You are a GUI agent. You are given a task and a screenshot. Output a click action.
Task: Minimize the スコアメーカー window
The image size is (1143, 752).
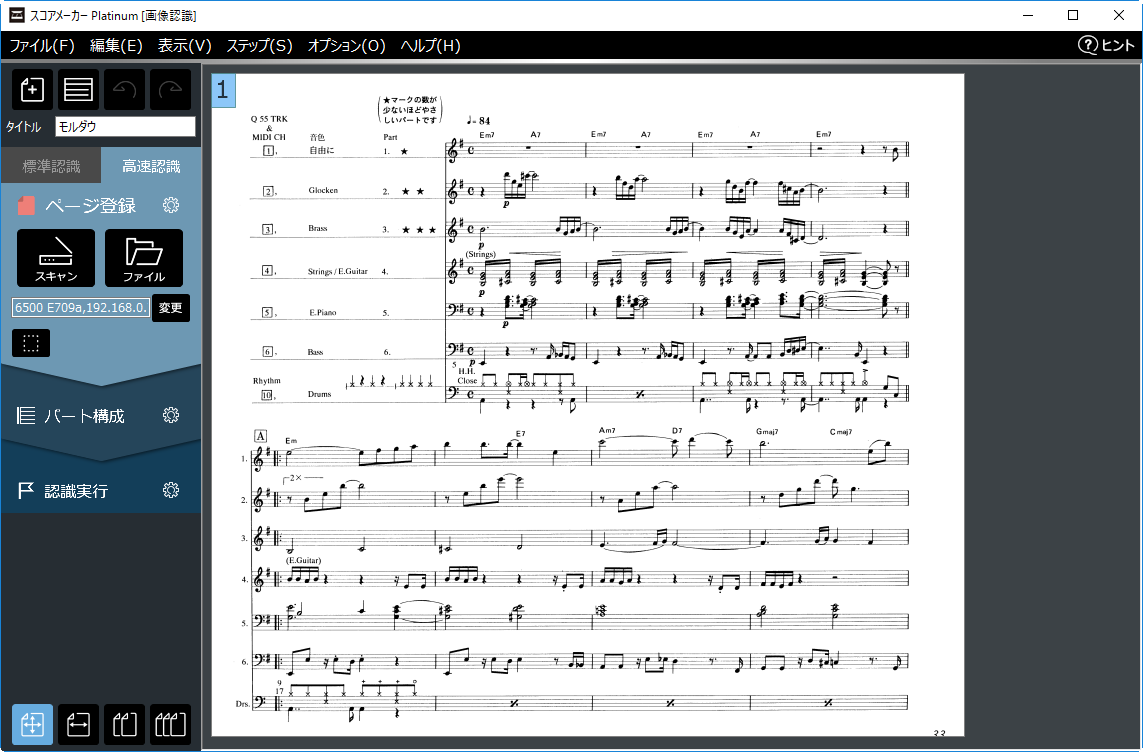click(1028, 15)
